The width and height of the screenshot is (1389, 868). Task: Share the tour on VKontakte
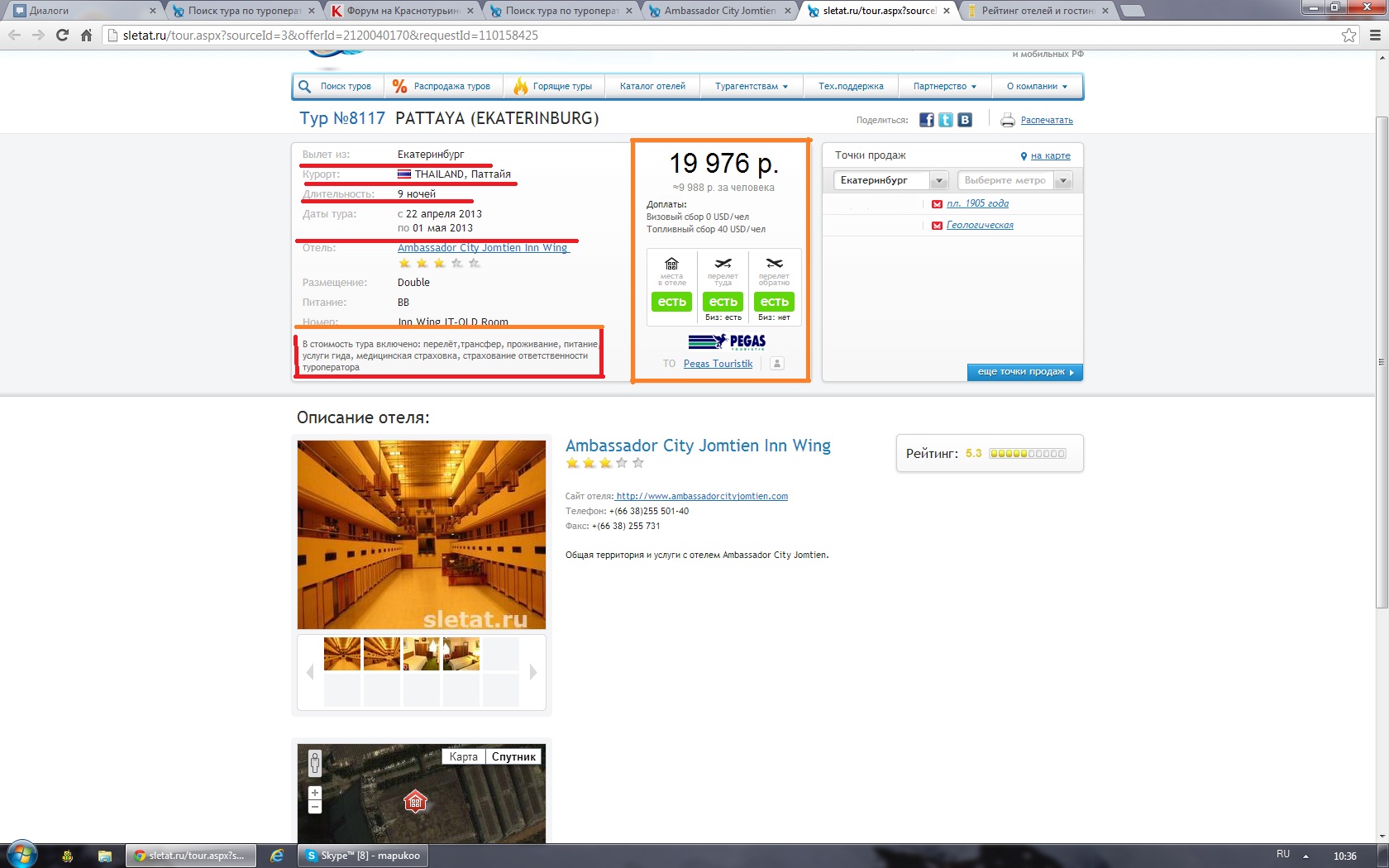point(965,120)
